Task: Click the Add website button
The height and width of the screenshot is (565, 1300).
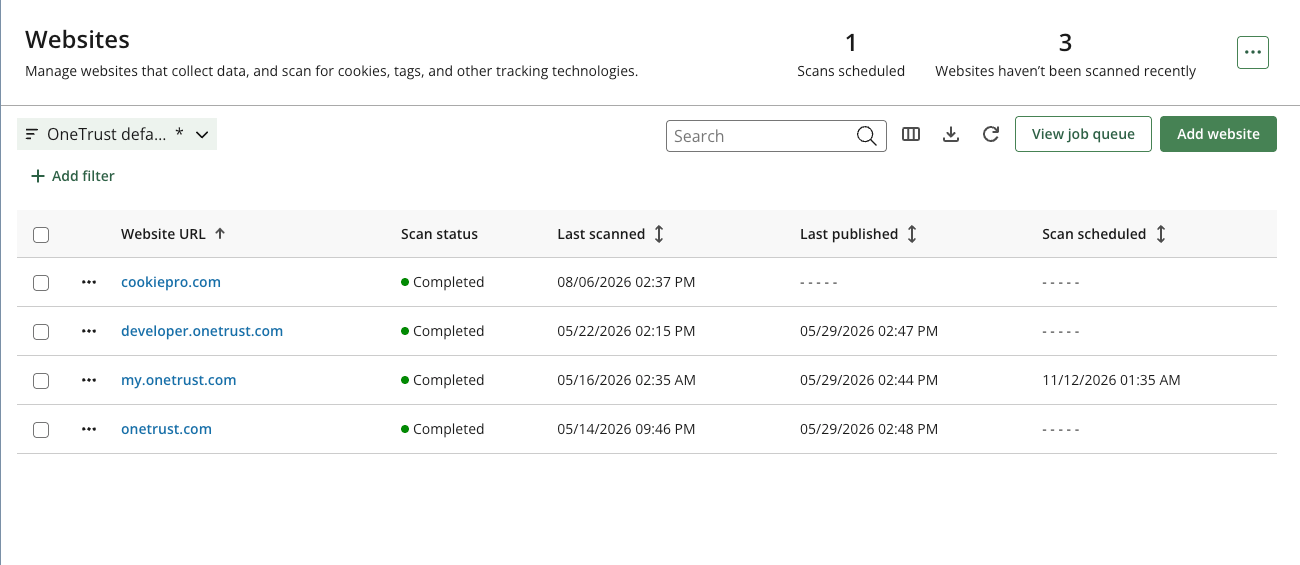Action: coord(1218,134)
